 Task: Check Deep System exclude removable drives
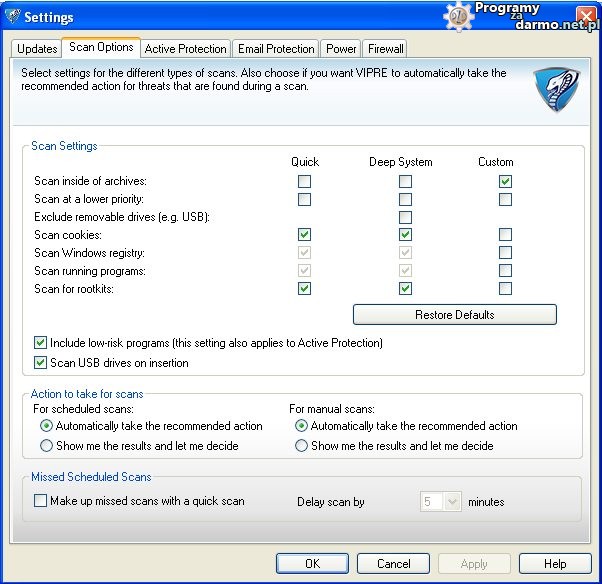pyautogui.click(x=405, y=217)
